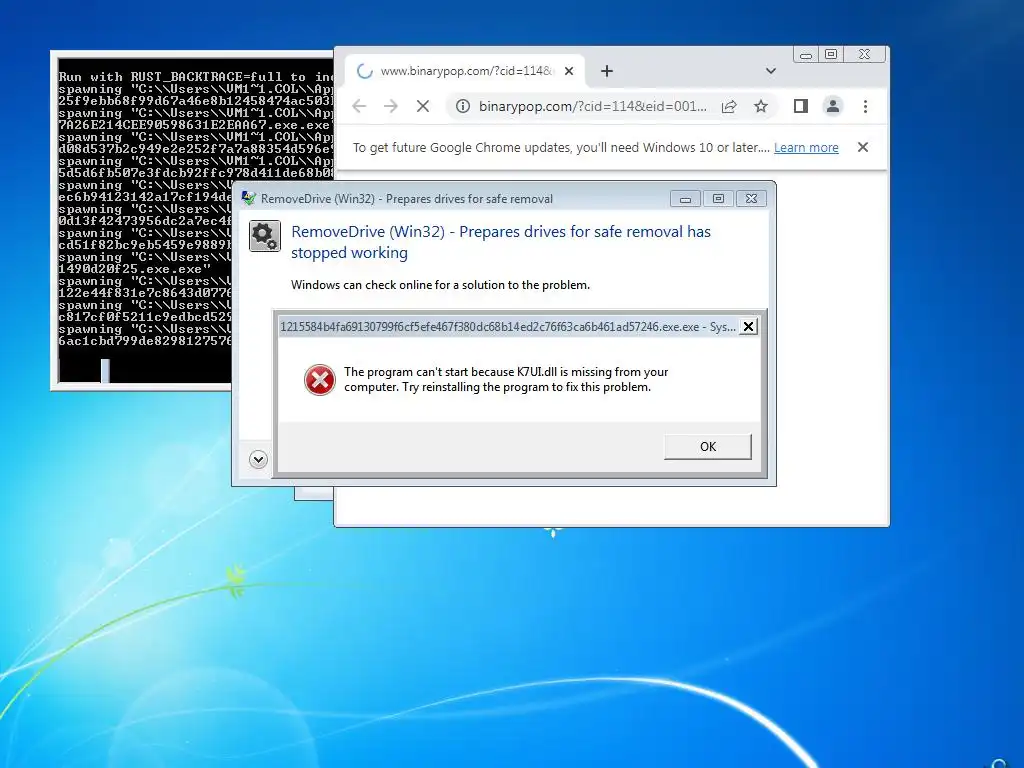Click the loading spinner on Chrome tab
Screen dimensions: 1024x768
coord(365,71)
